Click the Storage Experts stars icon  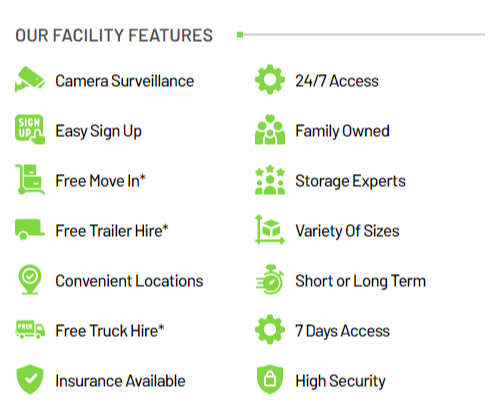pos(270,179)
